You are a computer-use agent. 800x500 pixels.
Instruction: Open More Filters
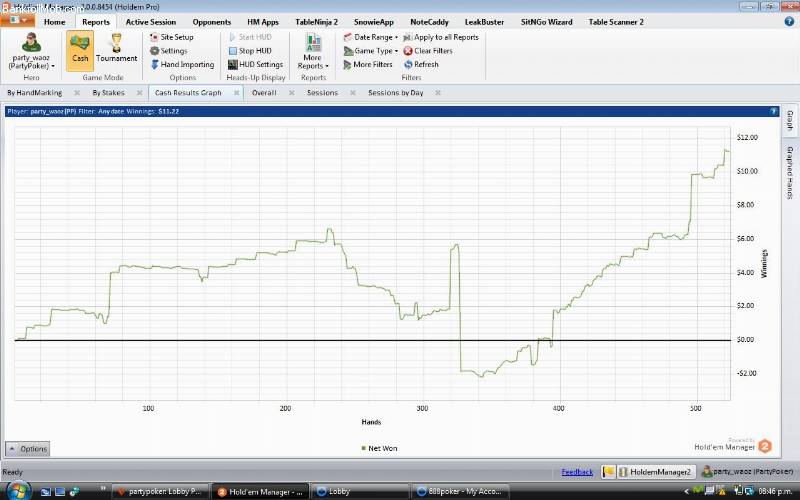tap(368, 65)
